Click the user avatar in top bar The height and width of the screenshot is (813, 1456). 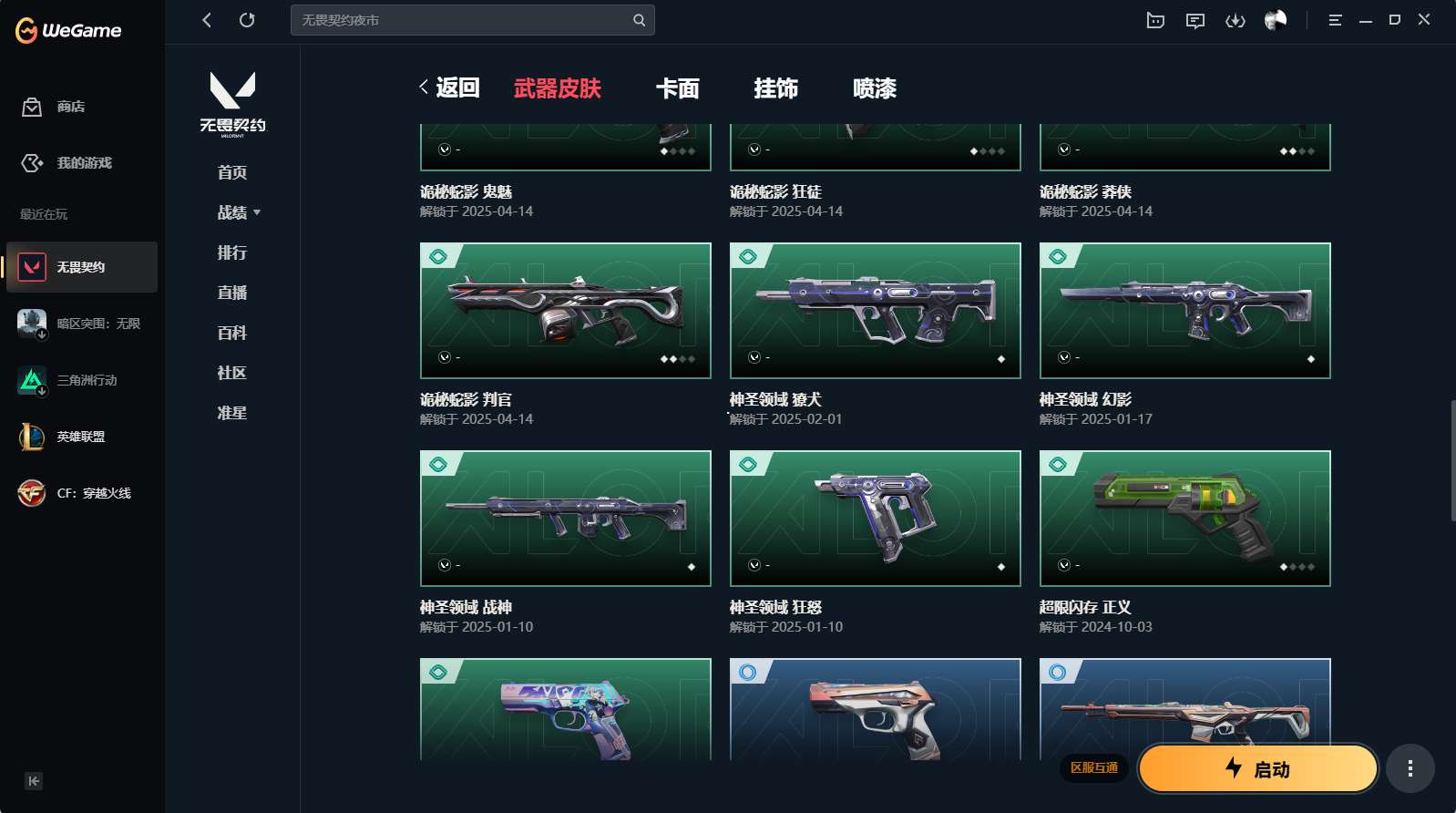(1276, 20)
